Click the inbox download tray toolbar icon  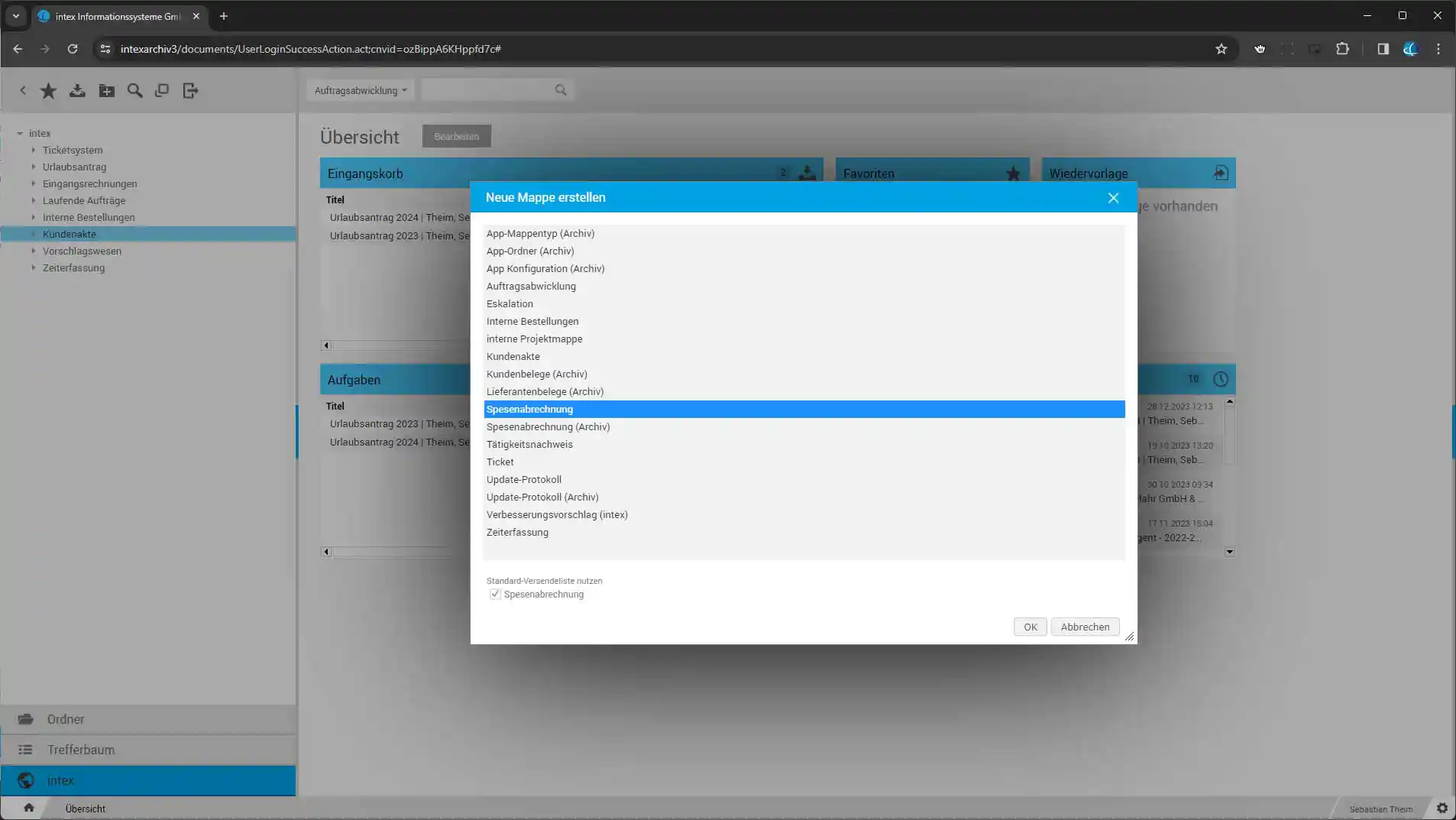coord(77,91)
